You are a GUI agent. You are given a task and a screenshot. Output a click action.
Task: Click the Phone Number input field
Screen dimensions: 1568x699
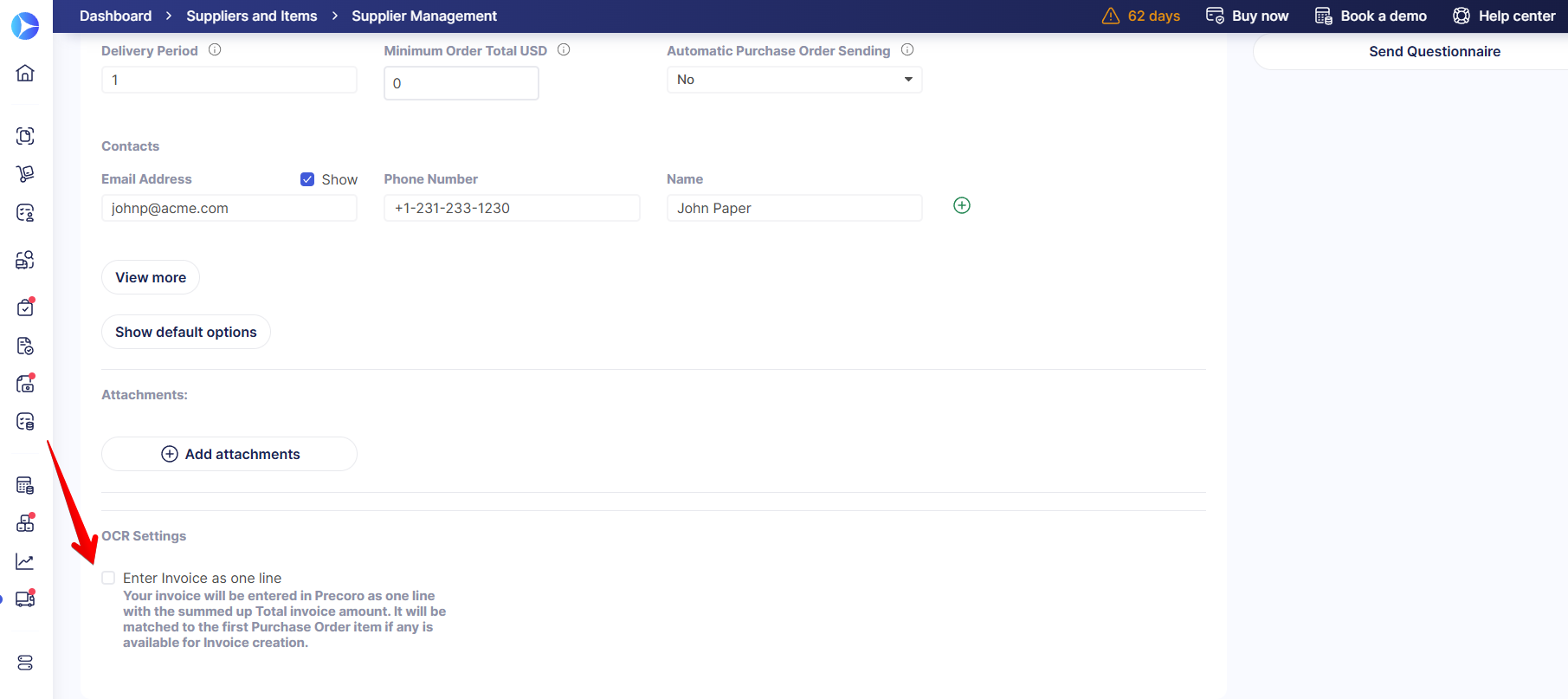pyautogui.click(x=512, y=208)
